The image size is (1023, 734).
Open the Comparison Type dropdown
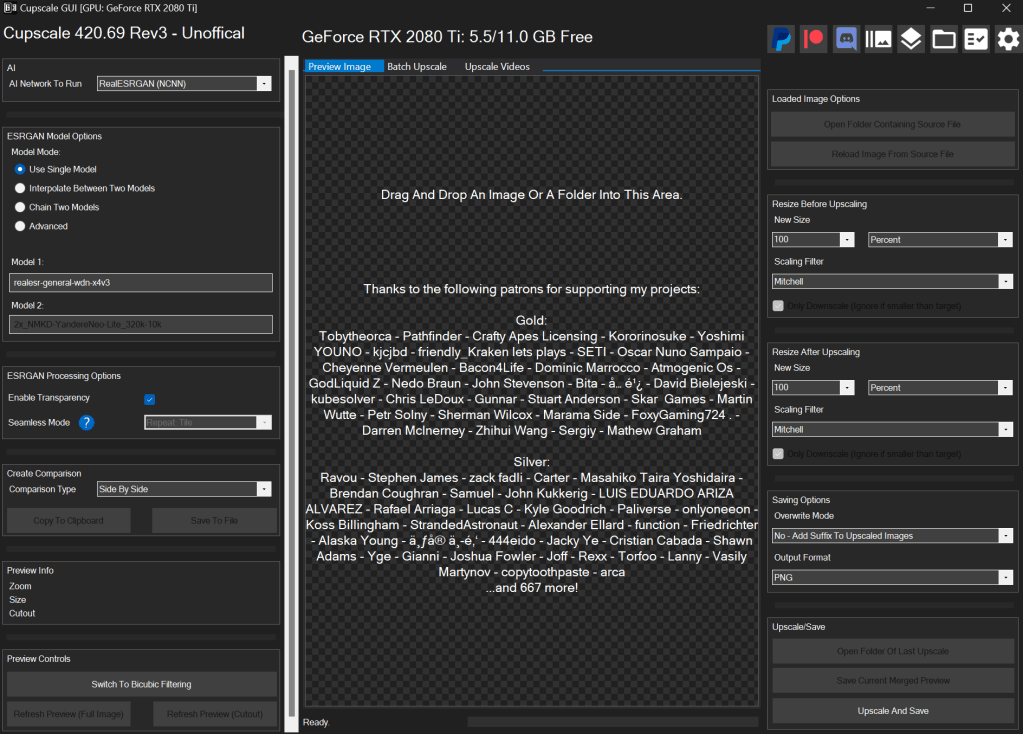(x=184, y=490)
